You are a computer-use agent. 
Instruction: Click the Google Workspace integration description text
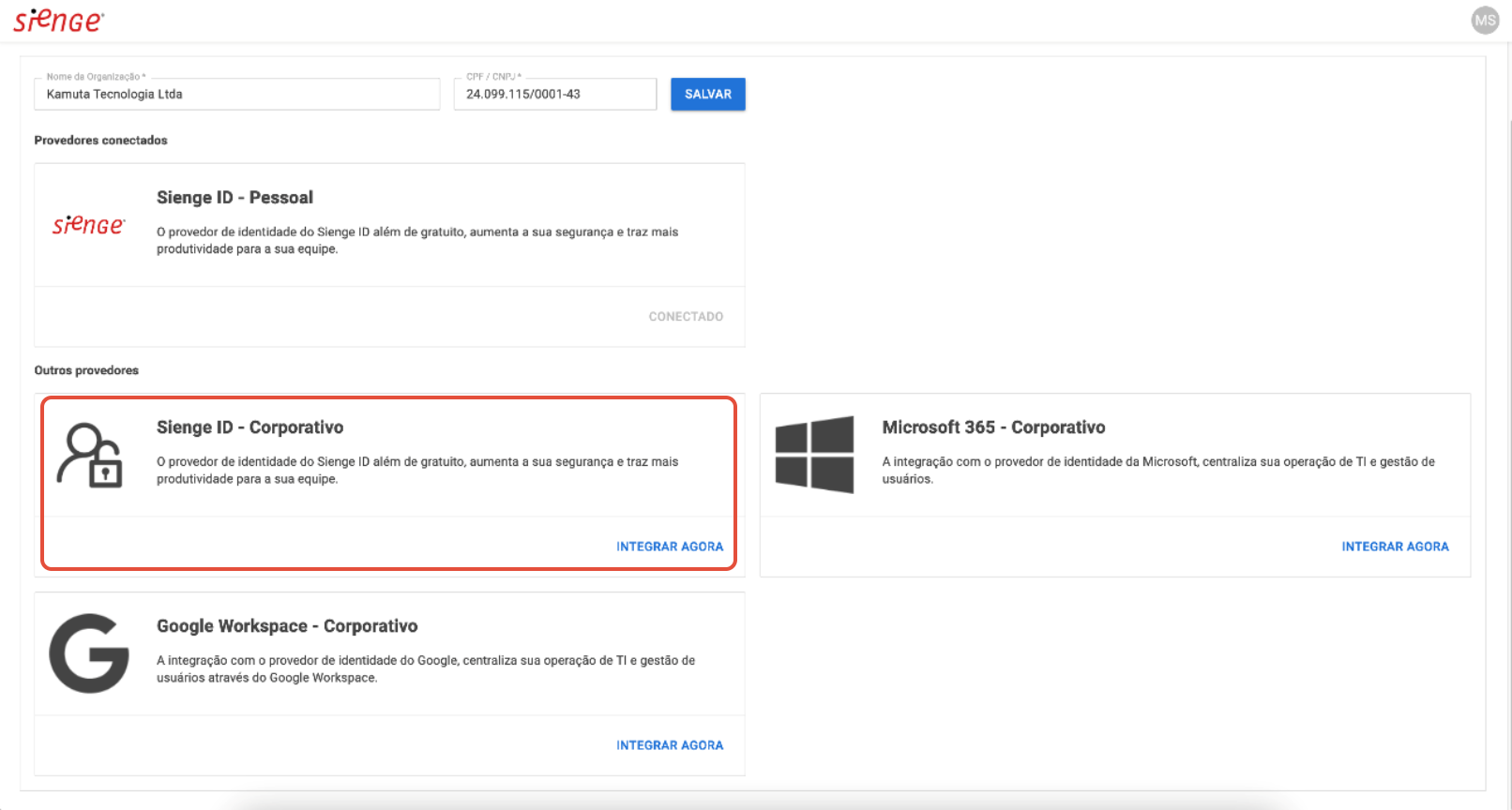(x=426, y=668)
